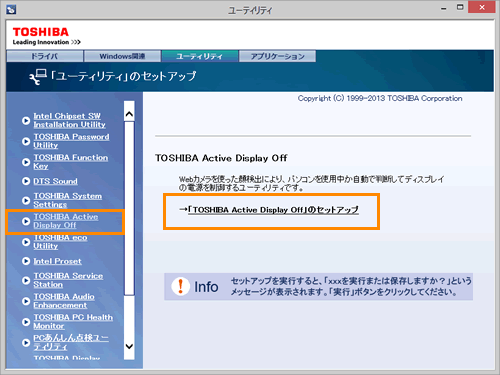Image resolution: width=500 pixels, height=375 pixels.
Task: Click bullet icon beside TOSHIBA Function Key
Action: coord(26,162)
